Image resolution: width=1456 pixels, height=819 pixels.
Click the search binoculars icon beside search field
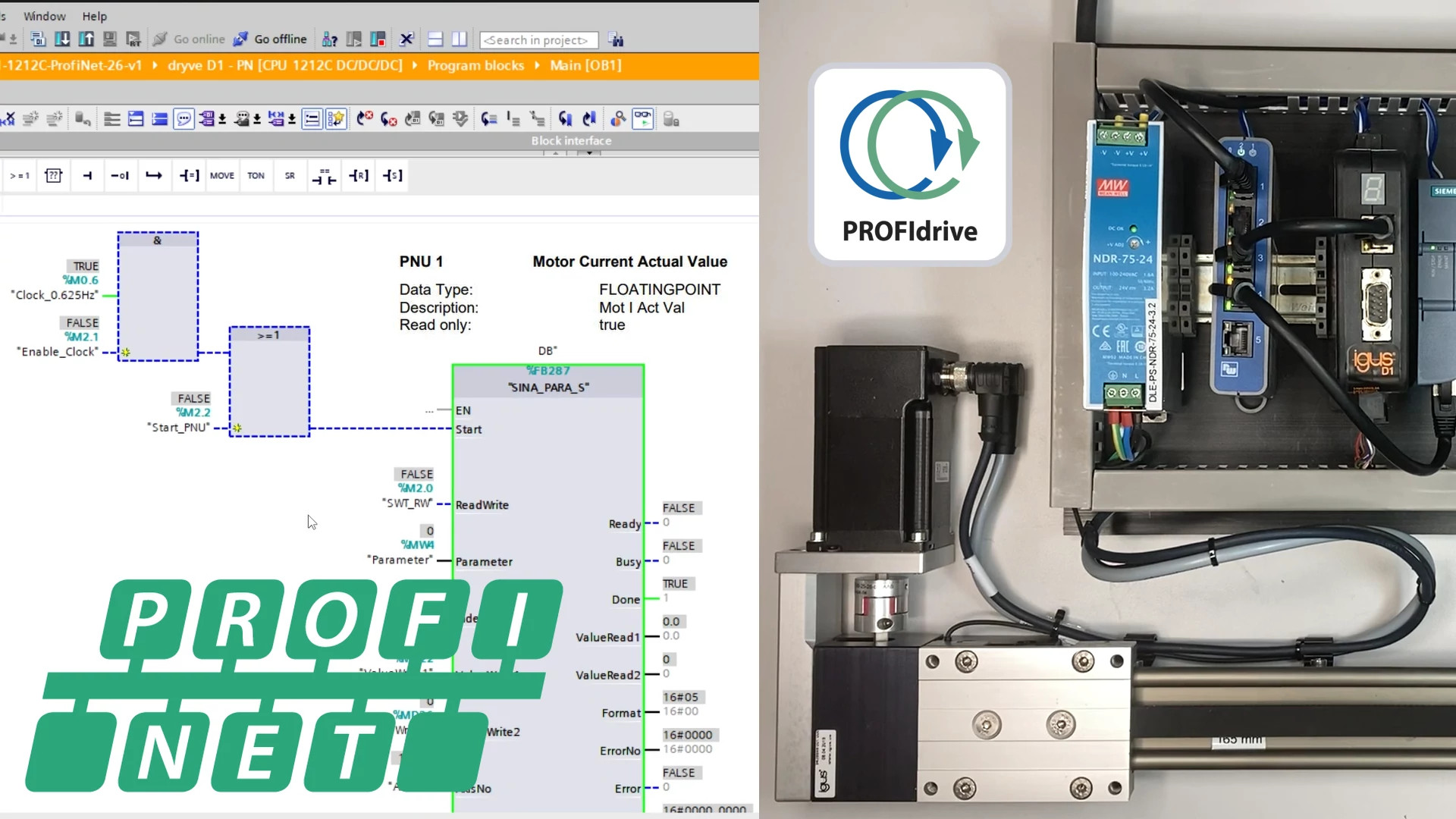[616, 39]
